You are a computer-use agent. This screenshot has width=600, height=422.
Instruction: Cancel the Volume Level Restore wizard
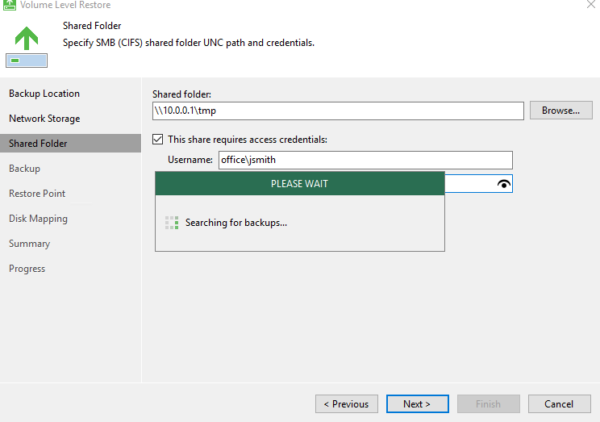coord(559,404)
